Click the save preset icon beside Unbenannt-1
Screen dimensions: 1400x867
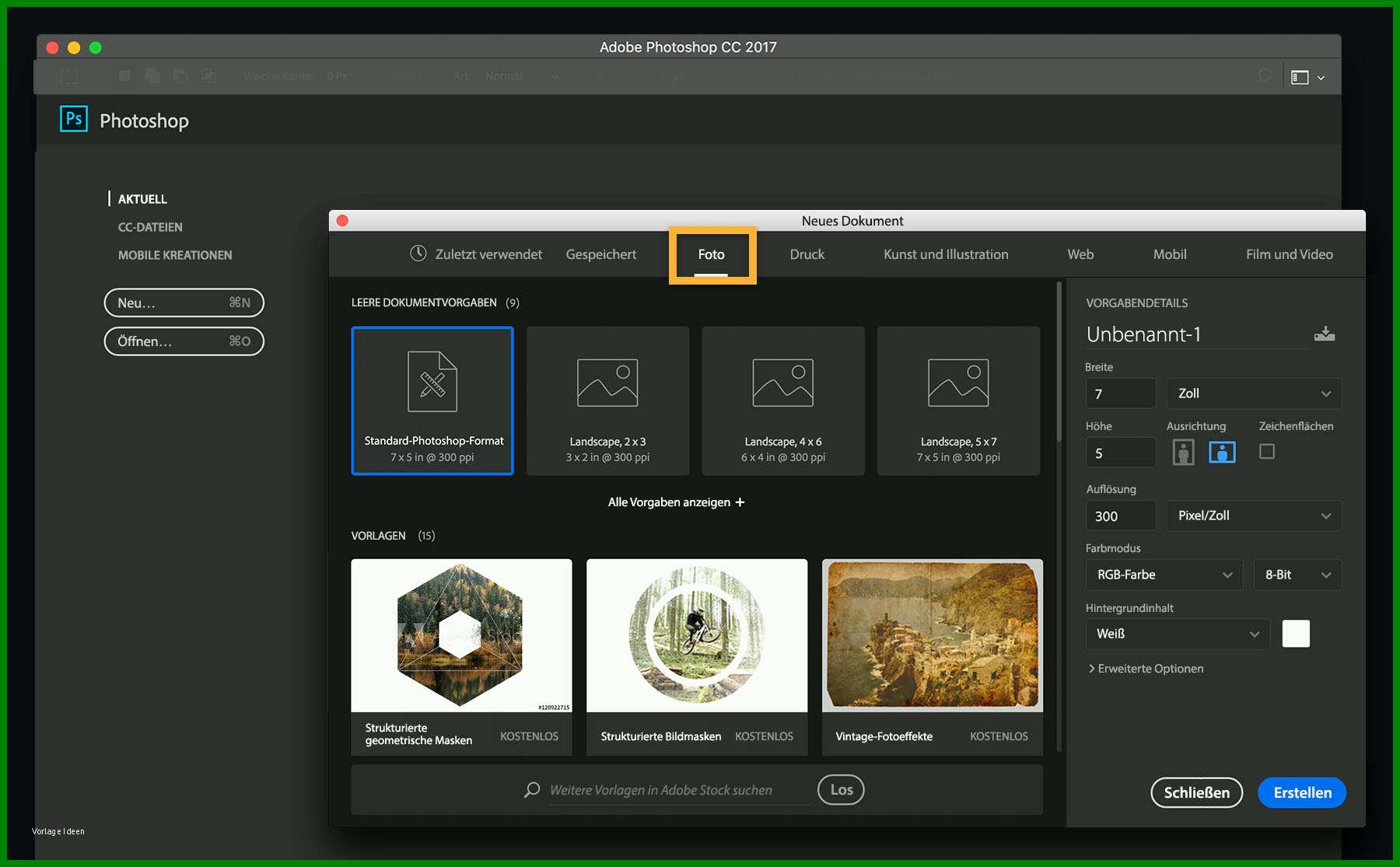tap(1325, 334)
